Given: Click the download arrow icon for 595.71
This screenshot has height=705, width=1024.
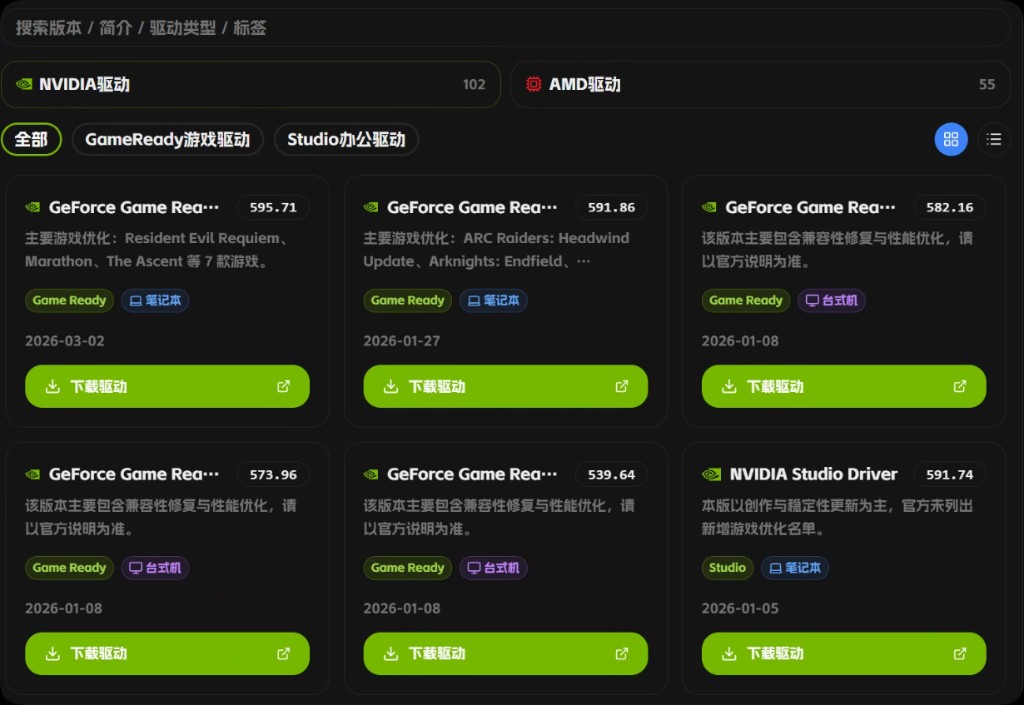Looking at the screenshot, I should point(53,386).
